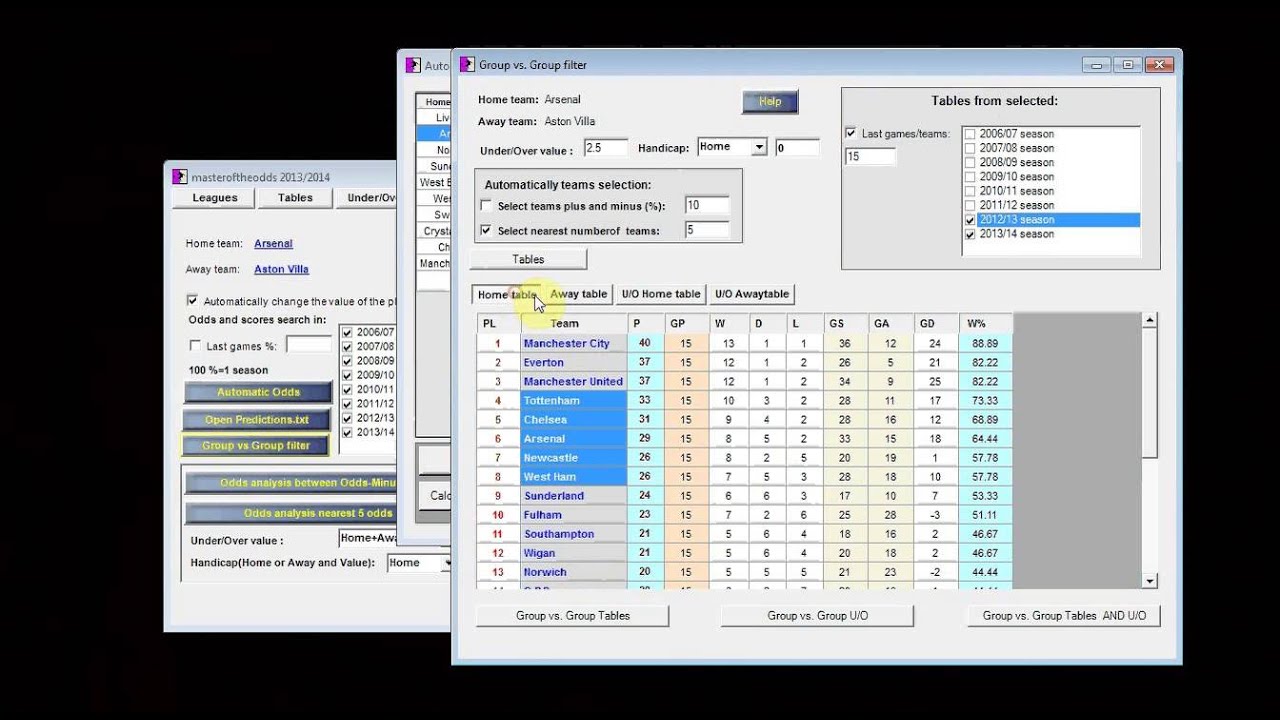
Task: Click Group vs Group filter button
Action: [257, 445]
